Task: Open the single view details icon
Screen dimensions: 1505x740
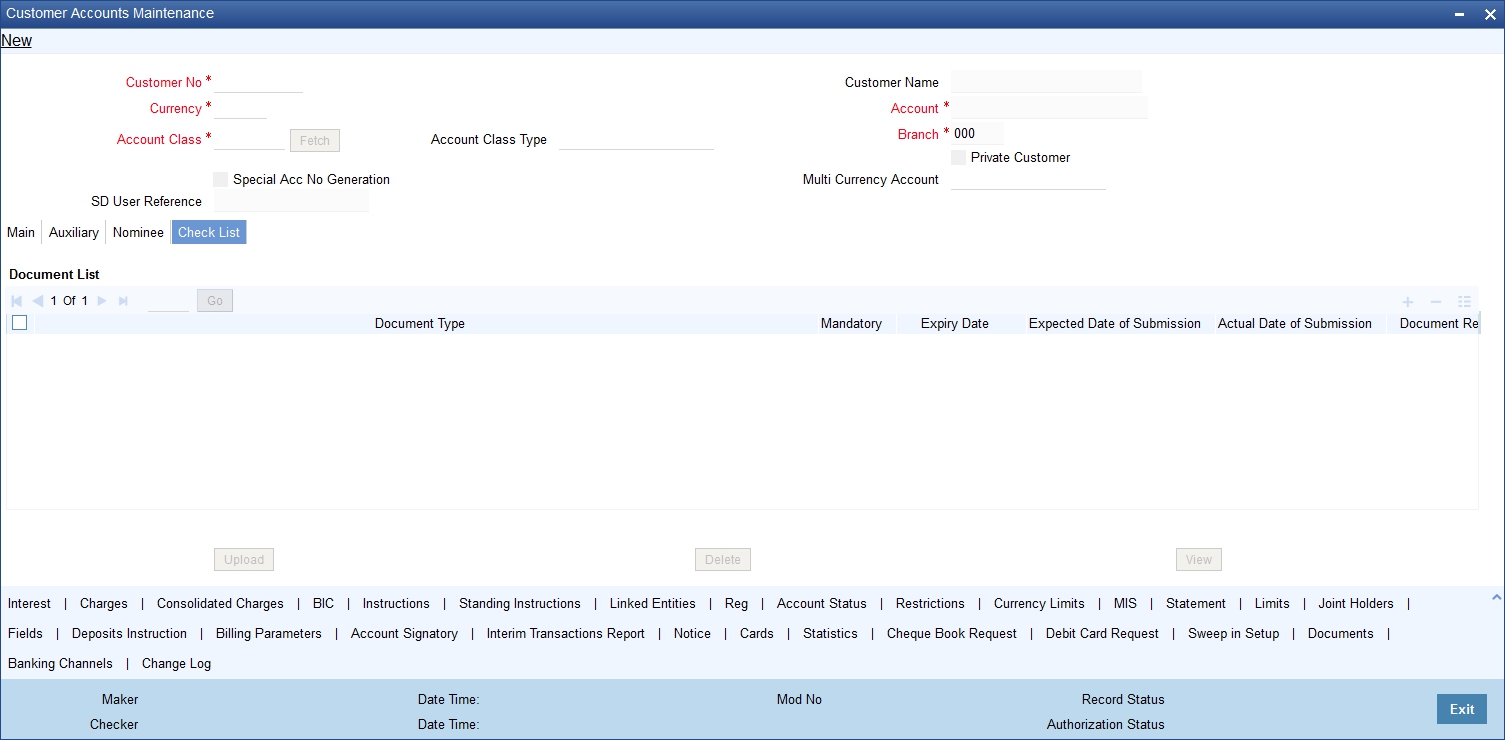Action: pyautogui.click(x=1464, y=301)
